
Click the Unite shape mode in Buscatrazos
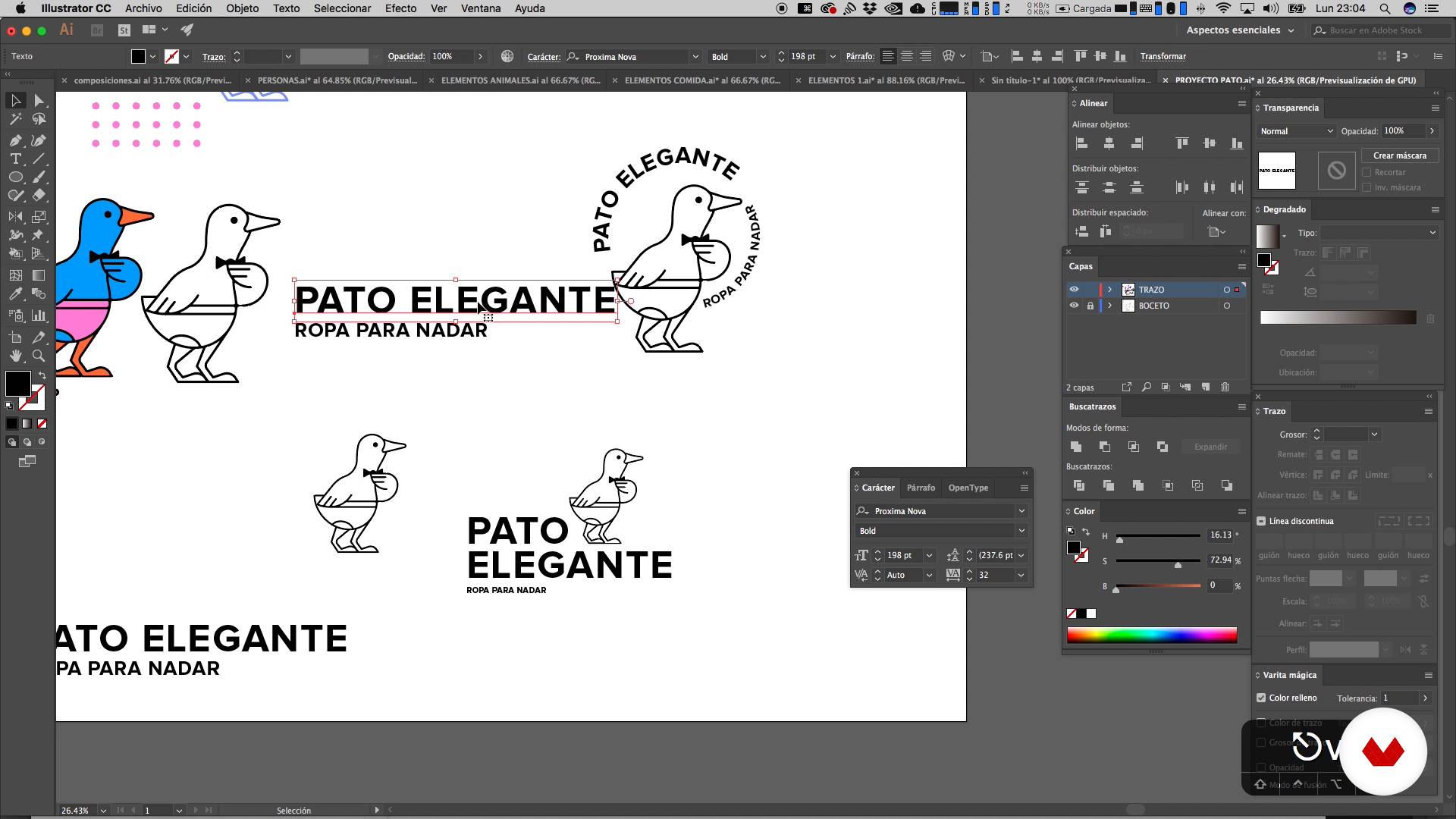coord(1075,447)
